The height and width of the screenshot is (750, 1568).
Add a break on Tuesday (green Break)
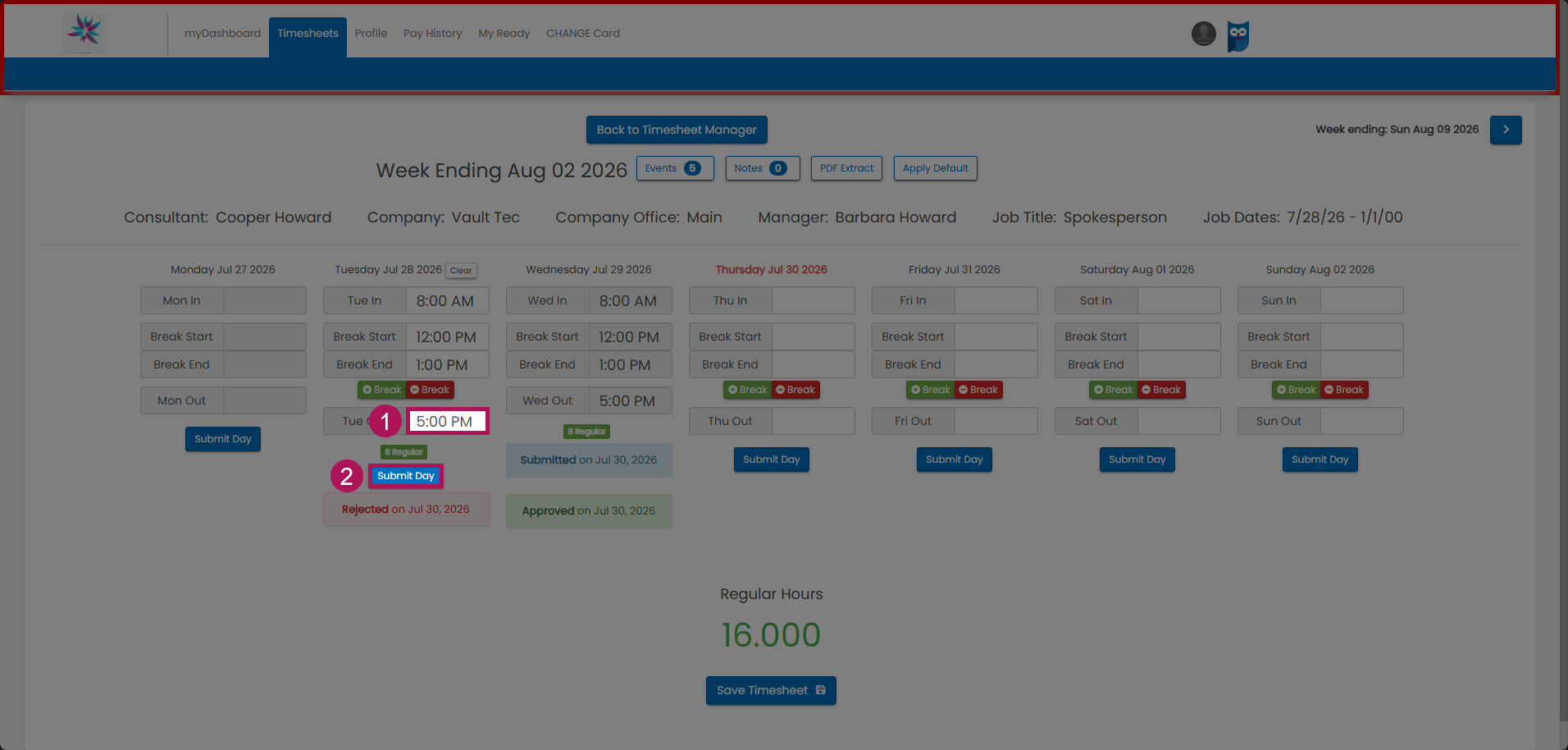tap(382, 390)
